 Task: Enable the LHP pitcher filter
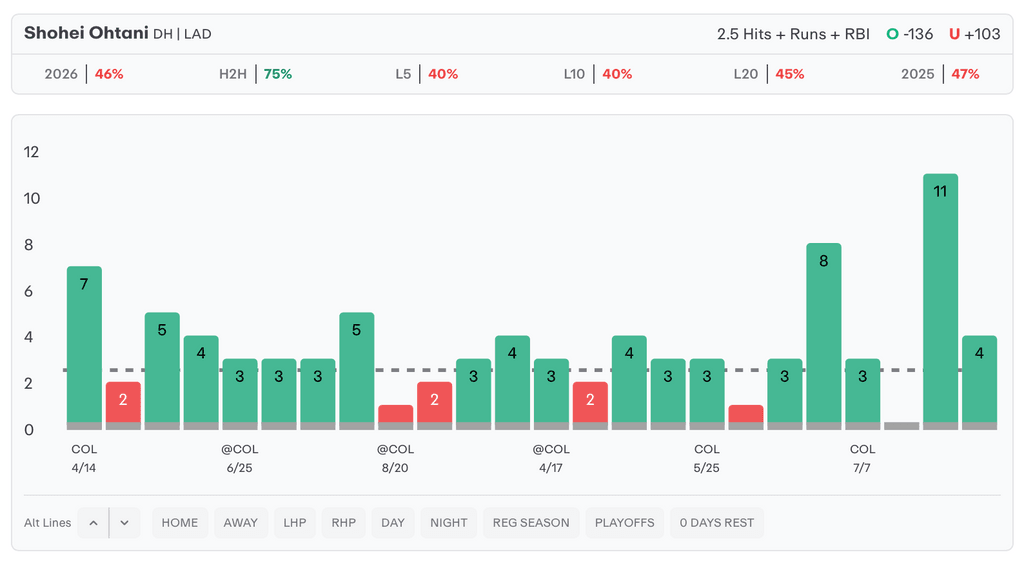(x=295, y=523)
